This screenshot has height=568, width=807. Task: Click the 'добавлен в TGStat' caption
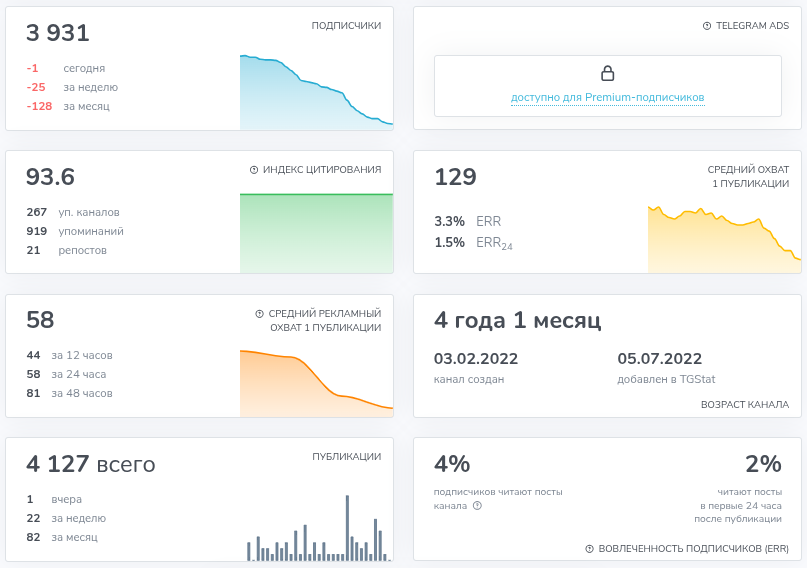click(666, 380)
